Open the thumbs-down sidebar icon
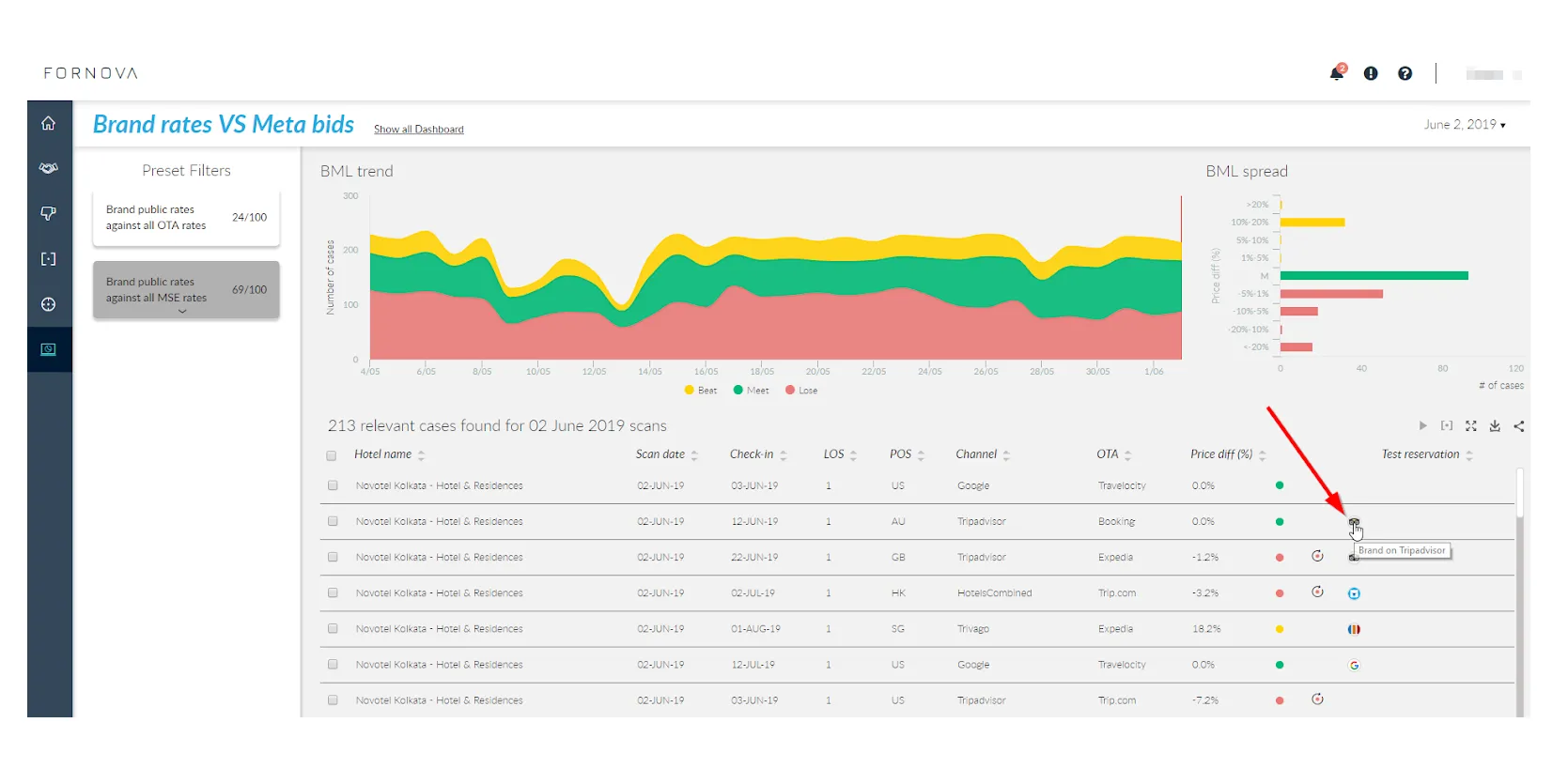1568x784 pixels. pyautogui.click(x=49, y=213)
